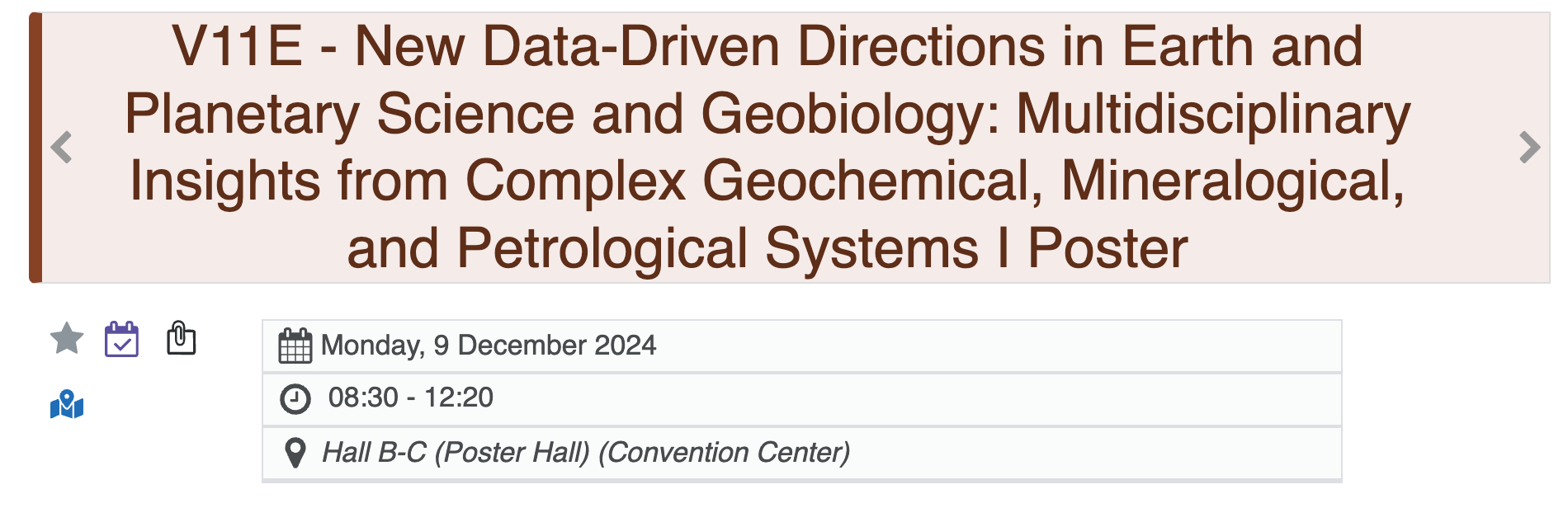Open the clipboard attachment icon

181,338
